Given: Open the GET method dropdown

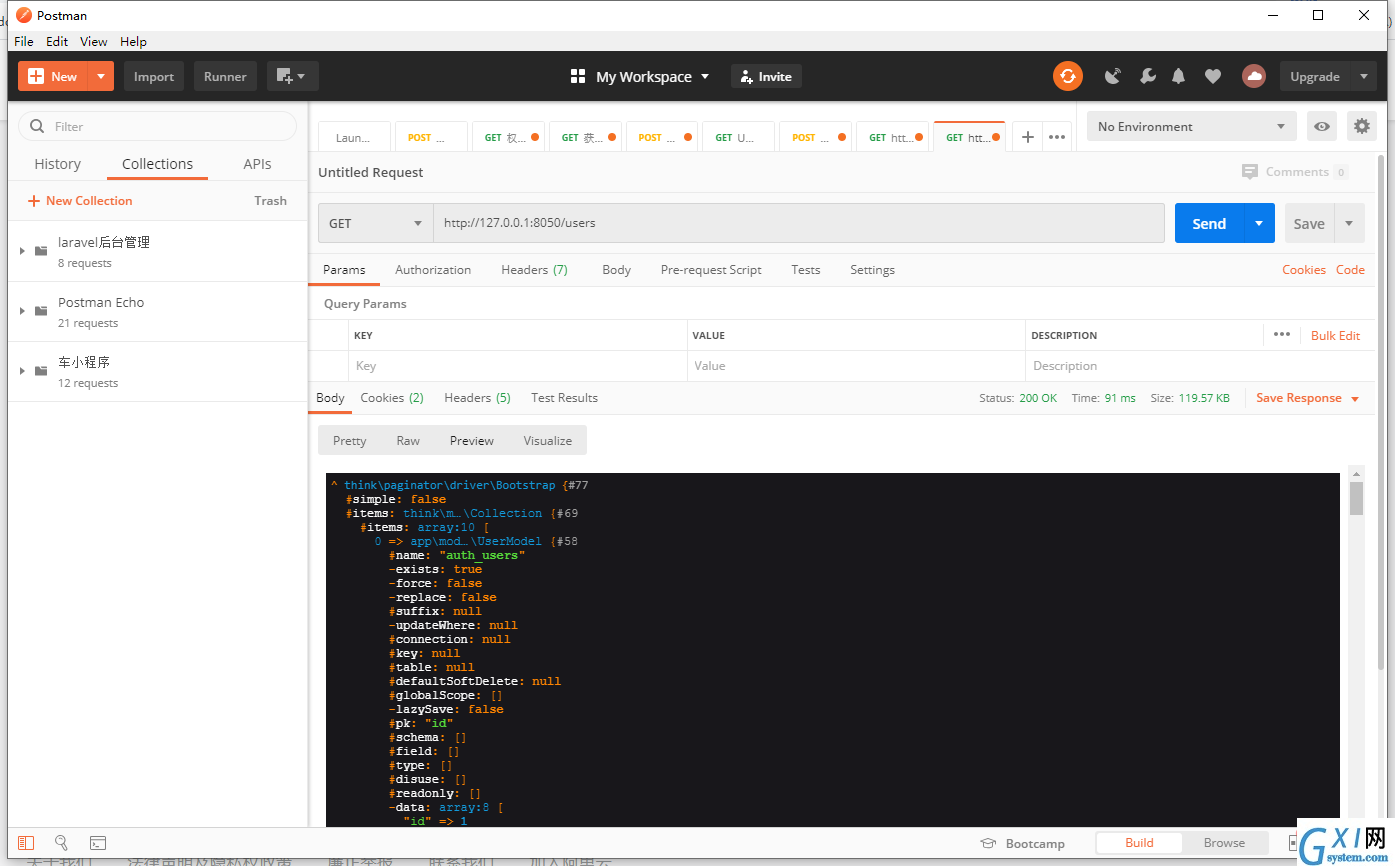Looking at the screenshot, I should point(375,223).
